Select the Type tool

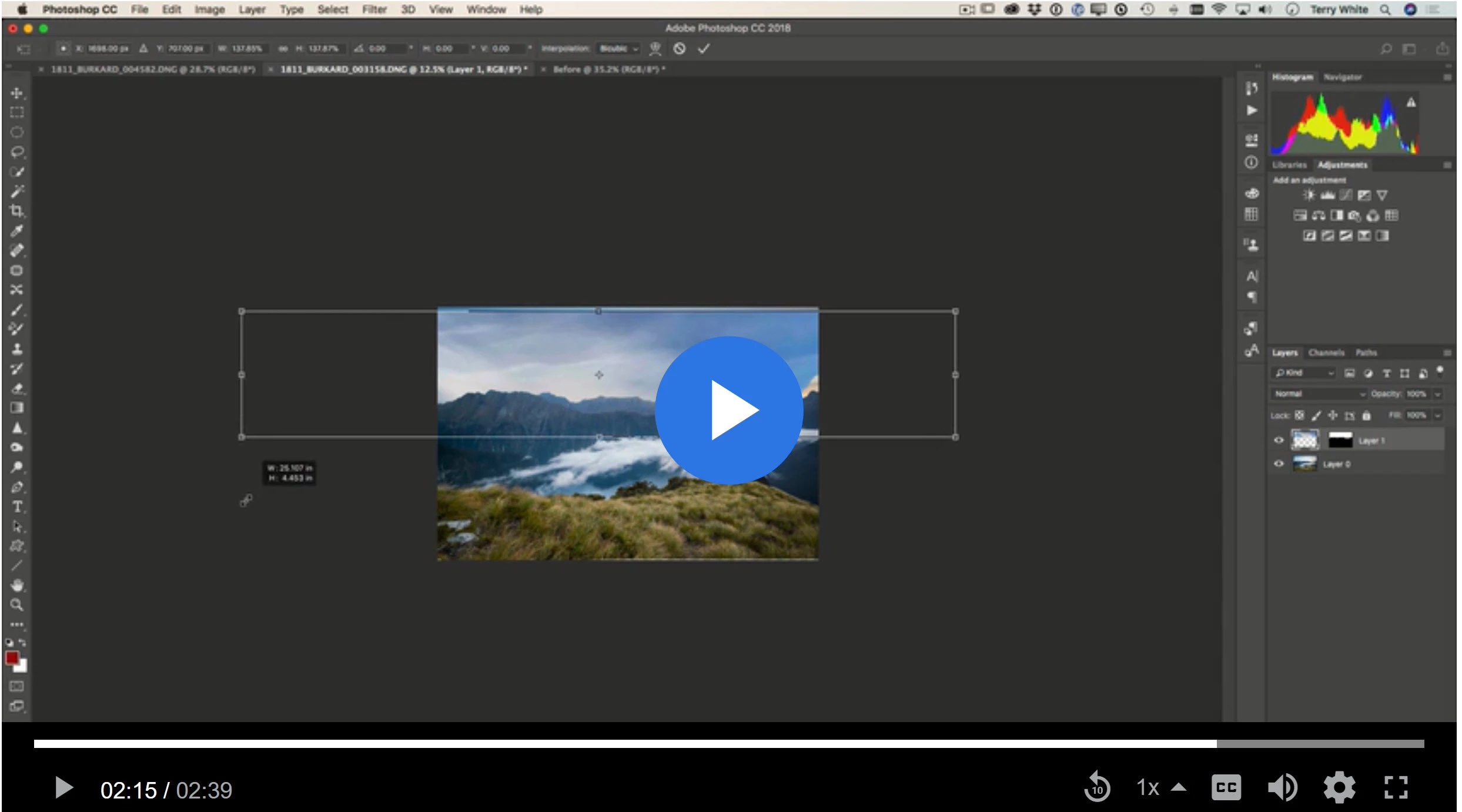[17, 506]
